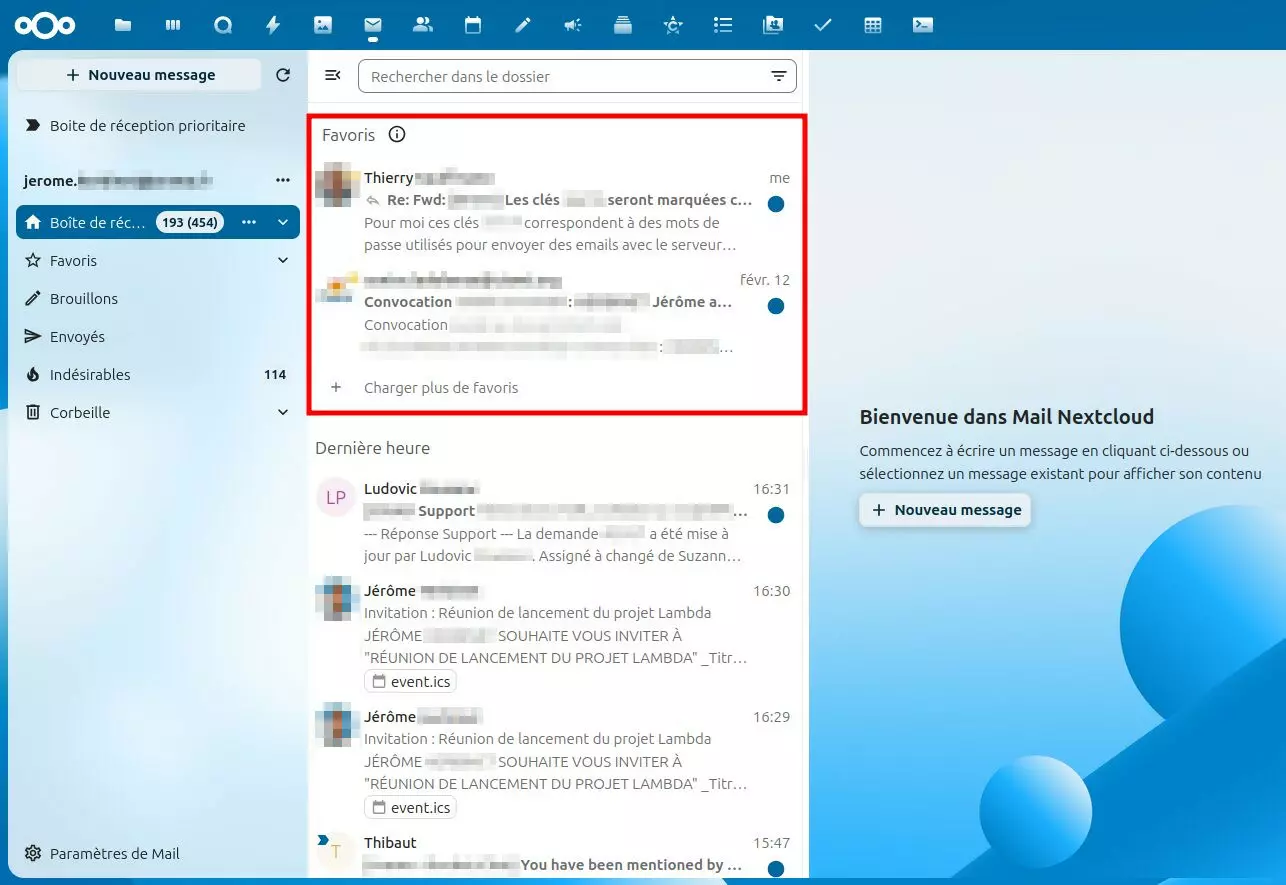The image size is (1286, 885).
Task: Open the Contacts app icon
Action: tap(423, 25)
